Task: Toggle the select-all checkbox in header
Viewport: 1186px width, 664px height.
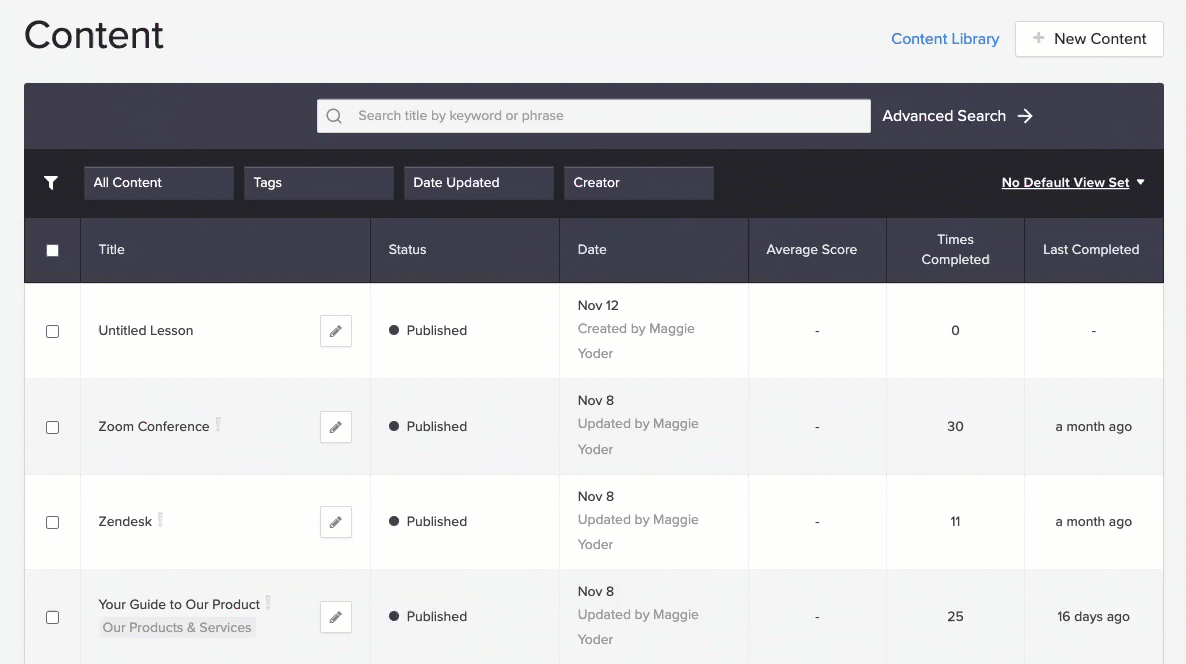Action: pos(52,250)
